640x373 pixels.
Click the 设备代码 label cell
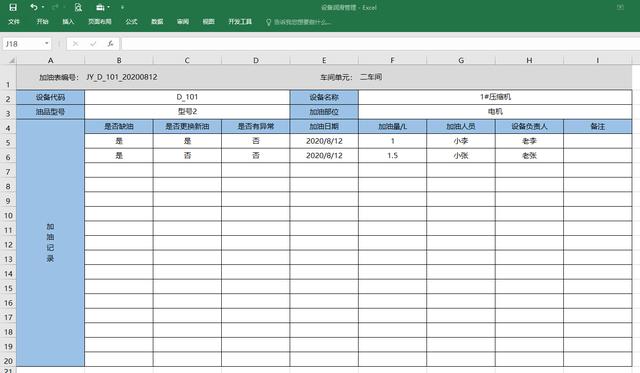click(50, 98)
